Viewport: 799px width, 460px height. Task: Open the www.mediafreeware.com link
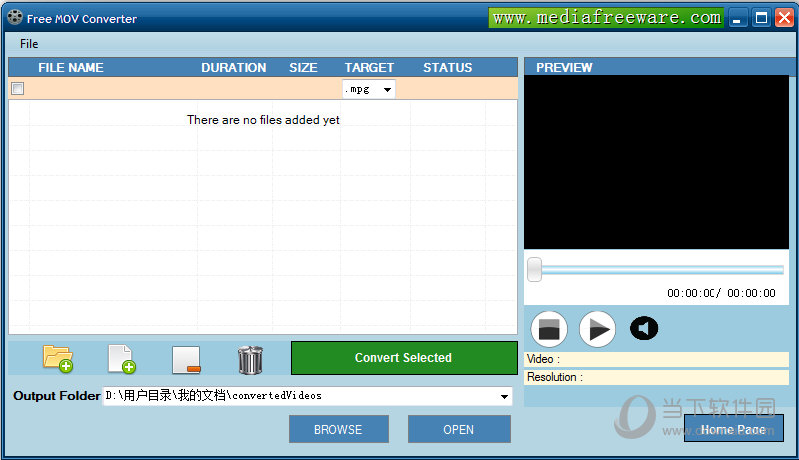tap(606, 18)
